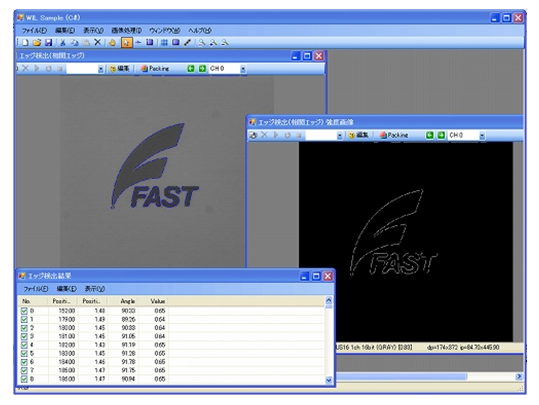This screenshot has width=539, height=405.
Task: Uncheck result row No. 4 checkbox
Action: pyautogui.click(x=24, y=345)
